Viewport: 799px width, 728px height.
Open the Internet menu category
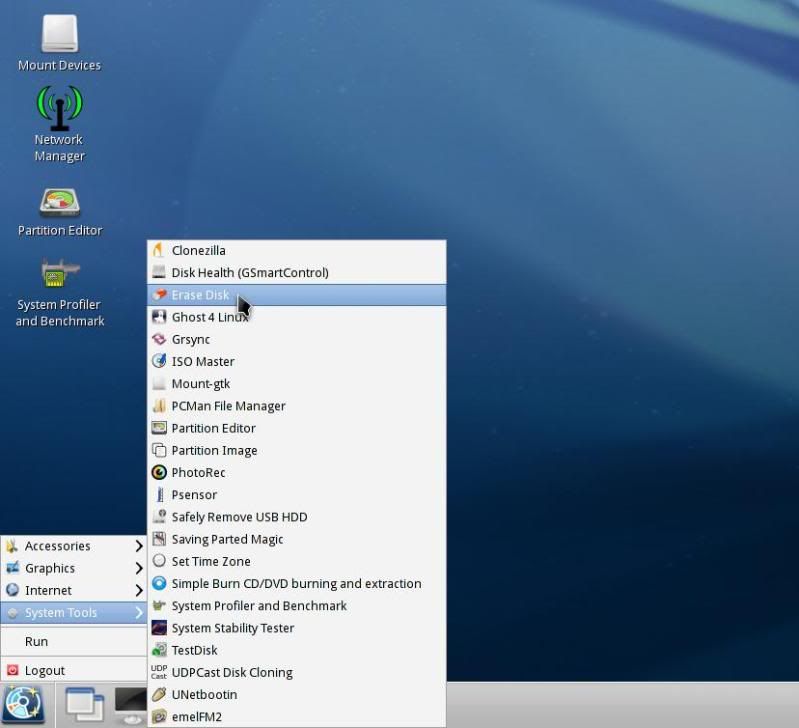click(x=74, y=590)
